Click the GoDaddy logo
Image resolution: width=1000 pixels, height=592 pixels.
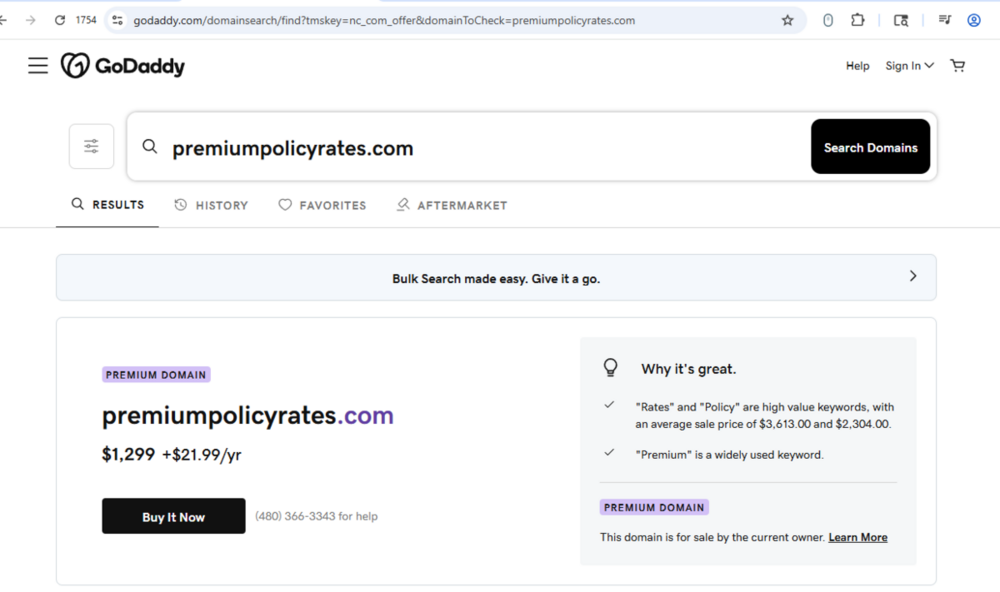click(123, 66)
